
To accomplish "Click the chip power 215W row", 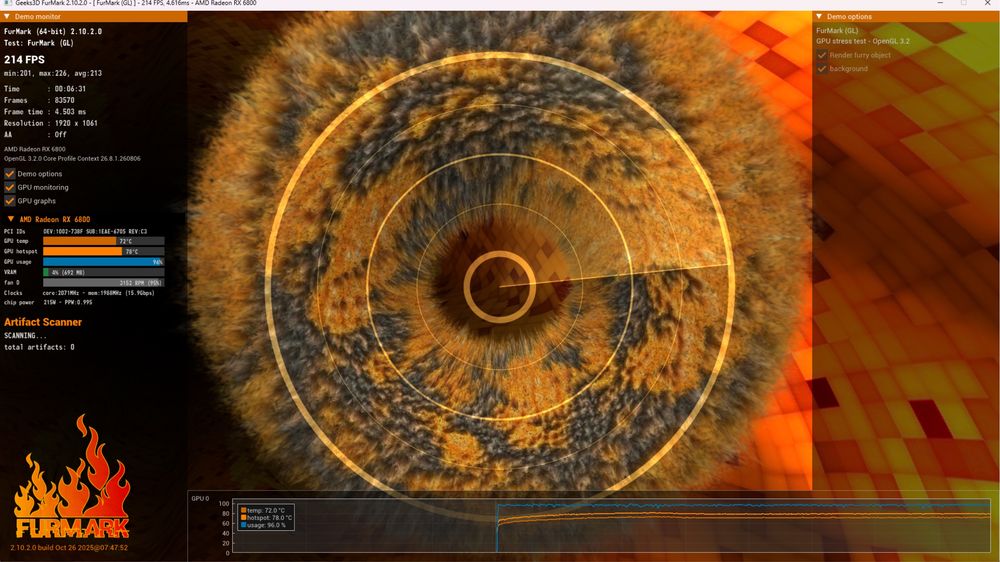I will click(48, 302).
